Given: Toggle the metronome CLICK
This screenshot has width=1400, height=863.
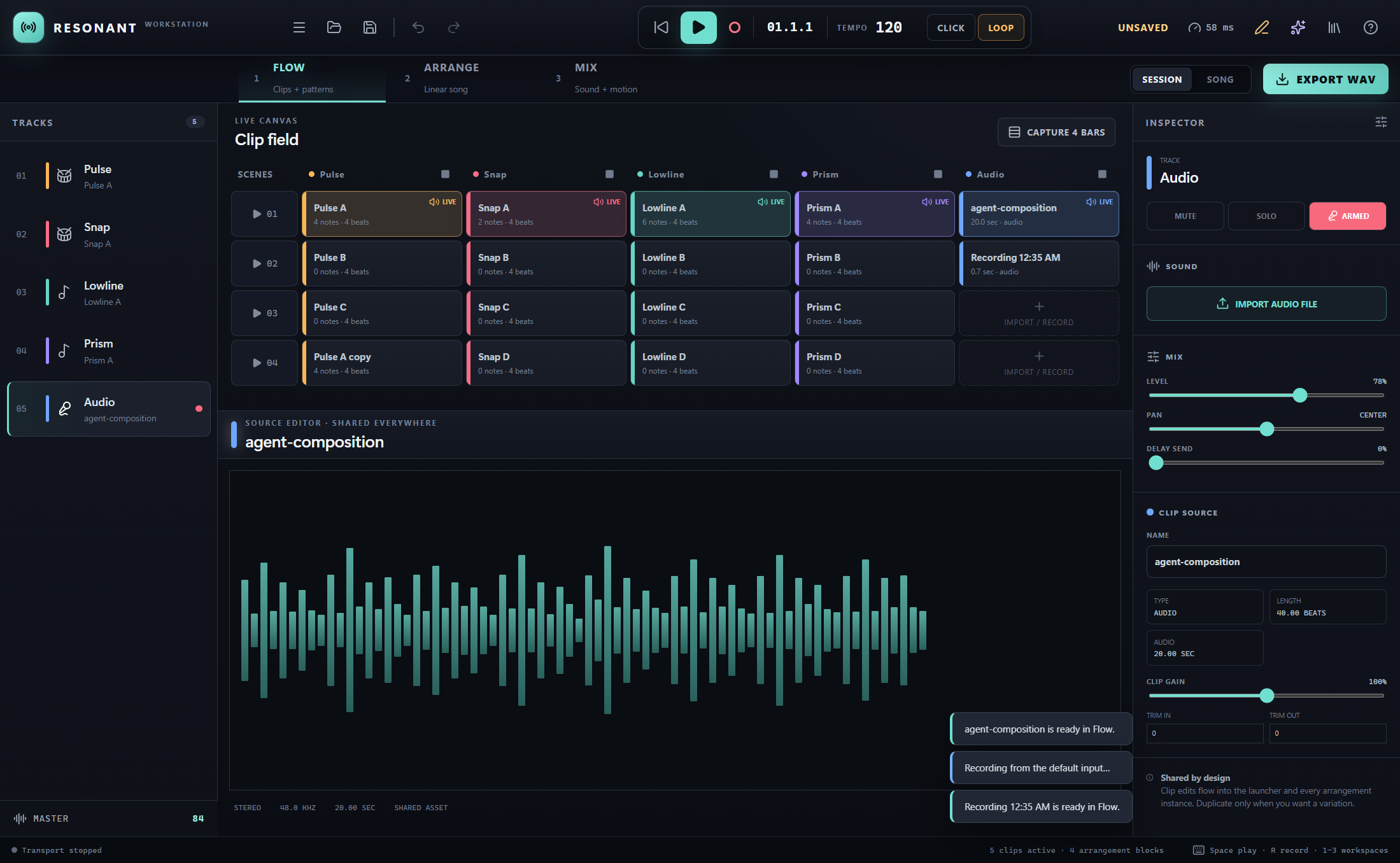Looking at the screenshot, I should tap(951, 27).
